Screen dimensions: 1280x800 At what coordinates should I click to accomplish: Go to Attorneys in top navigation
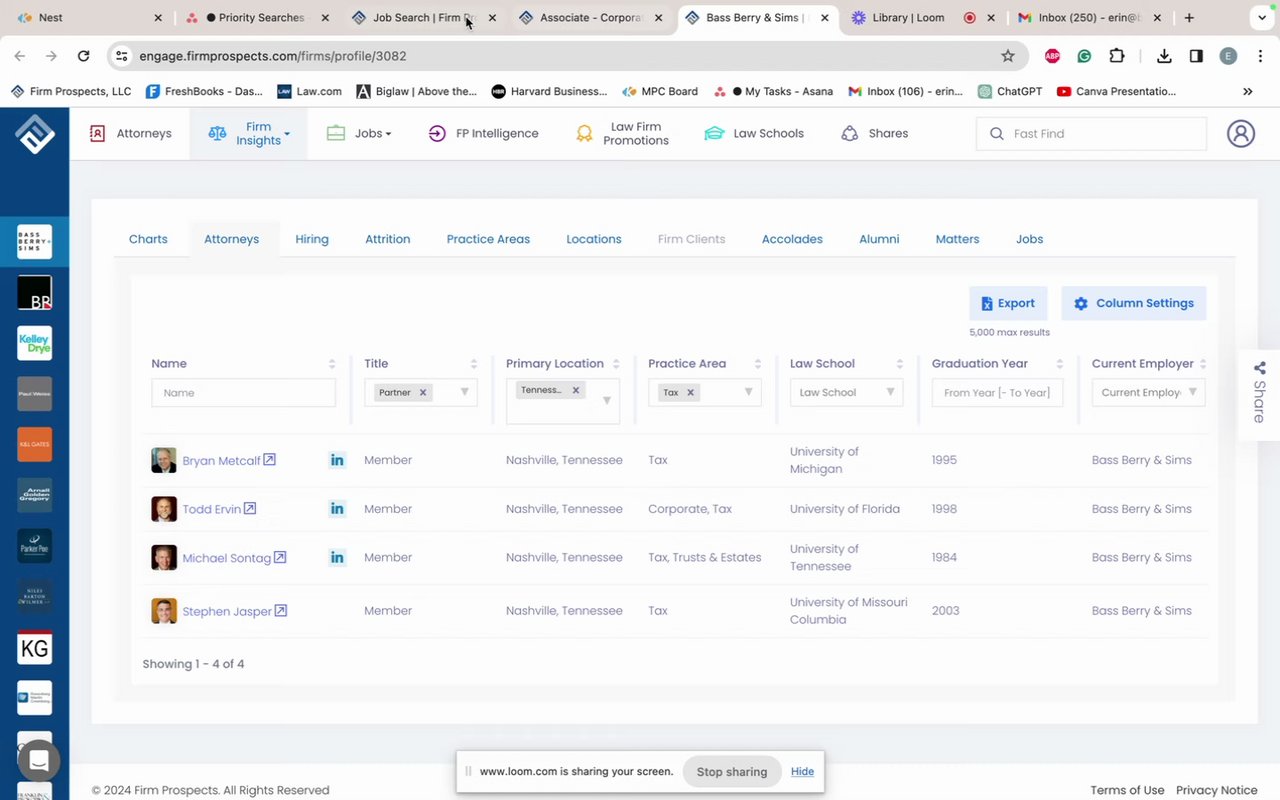point(131,134)
